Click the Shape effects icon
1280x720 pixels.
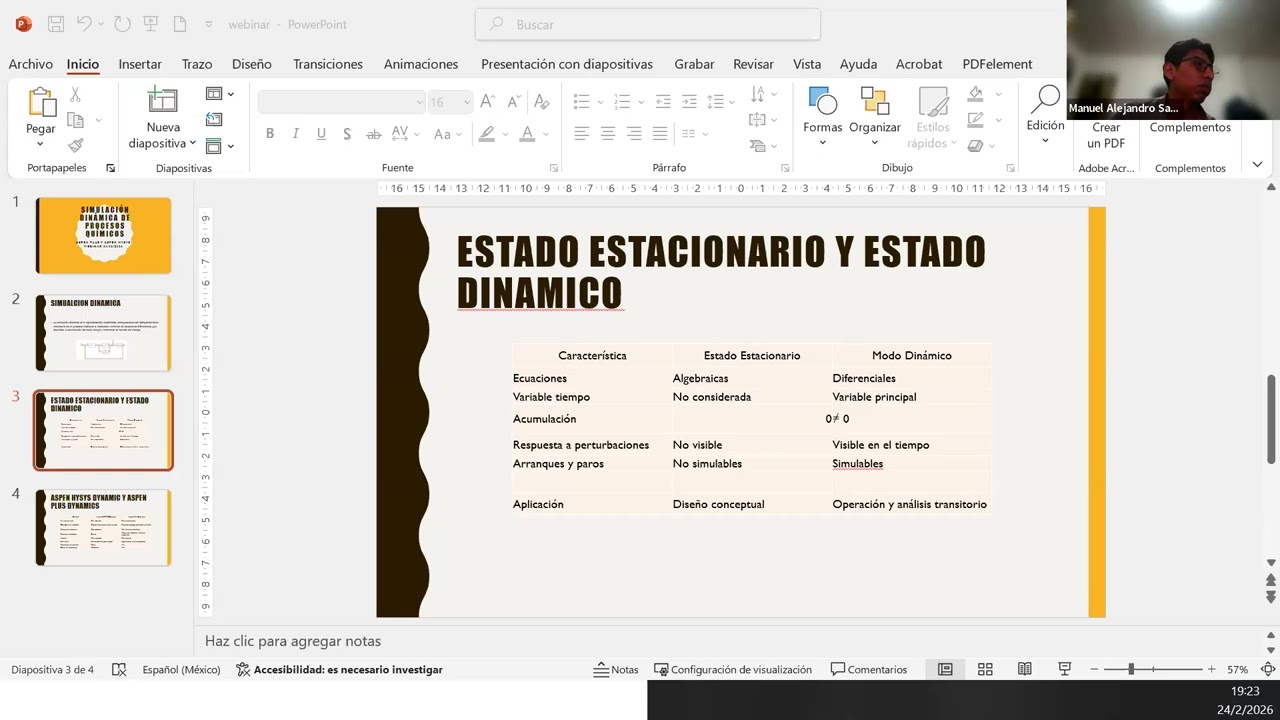coord(976,144)
